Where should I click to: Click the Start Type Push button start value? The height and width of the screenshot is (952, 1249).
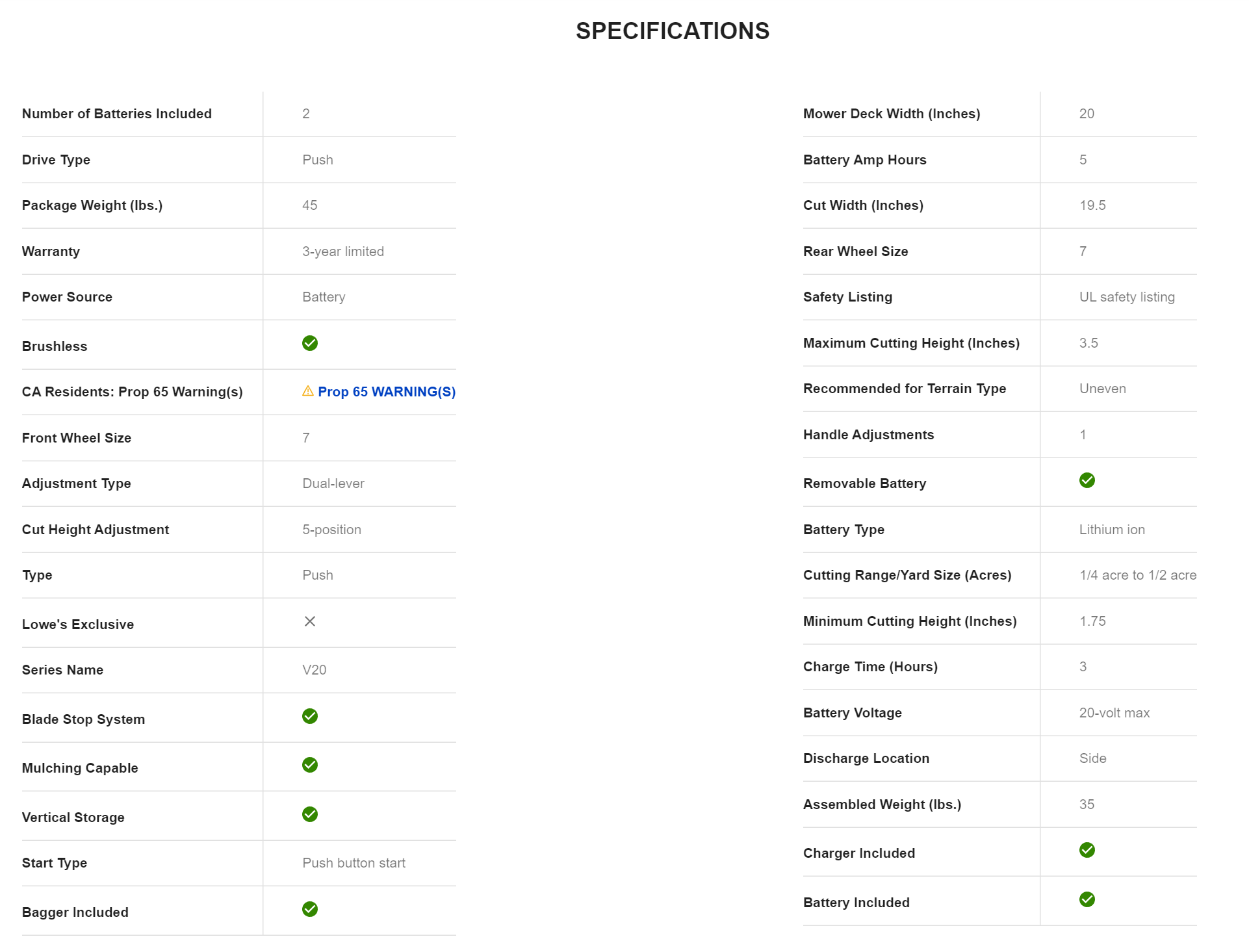click(354, 863)
